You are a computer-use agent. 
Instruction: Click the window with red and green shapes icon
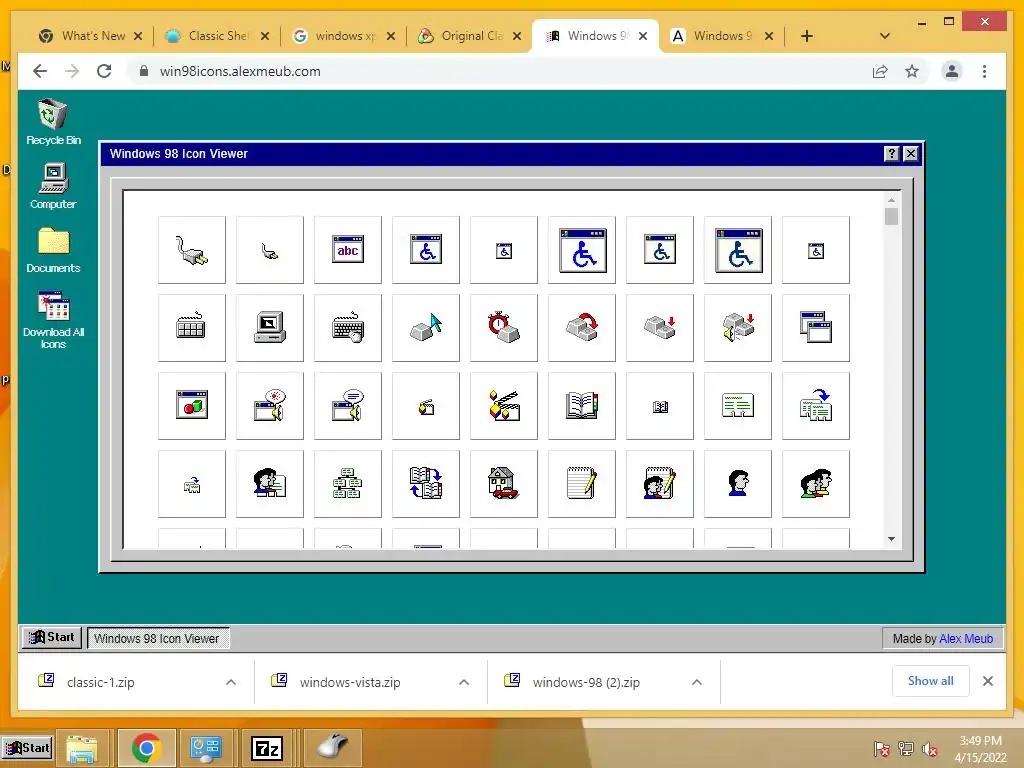[x=191, y=406]
